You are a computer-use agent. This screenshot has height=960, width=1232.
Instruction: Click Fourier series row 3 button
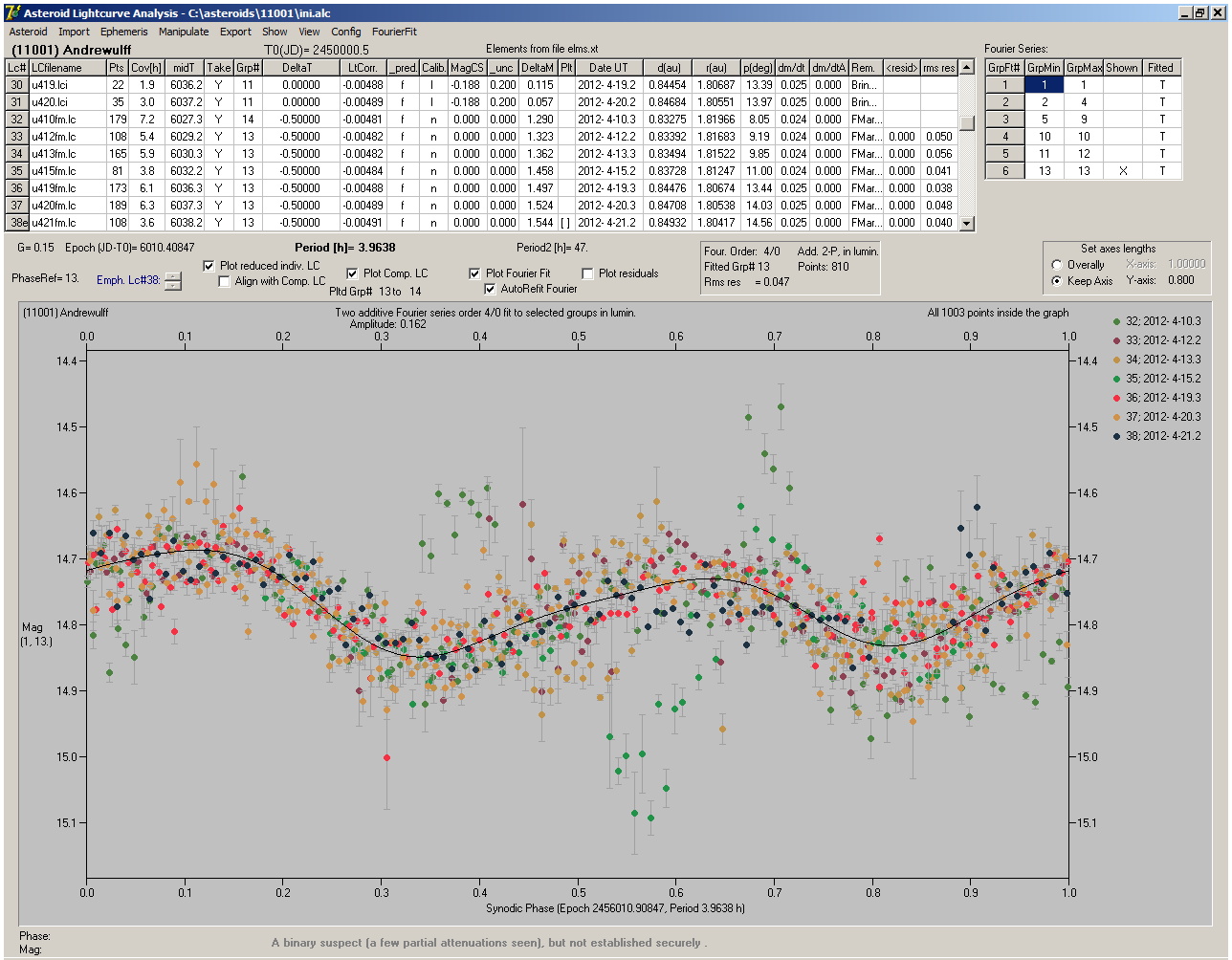pyautogui.click(x=1005, y=120)
